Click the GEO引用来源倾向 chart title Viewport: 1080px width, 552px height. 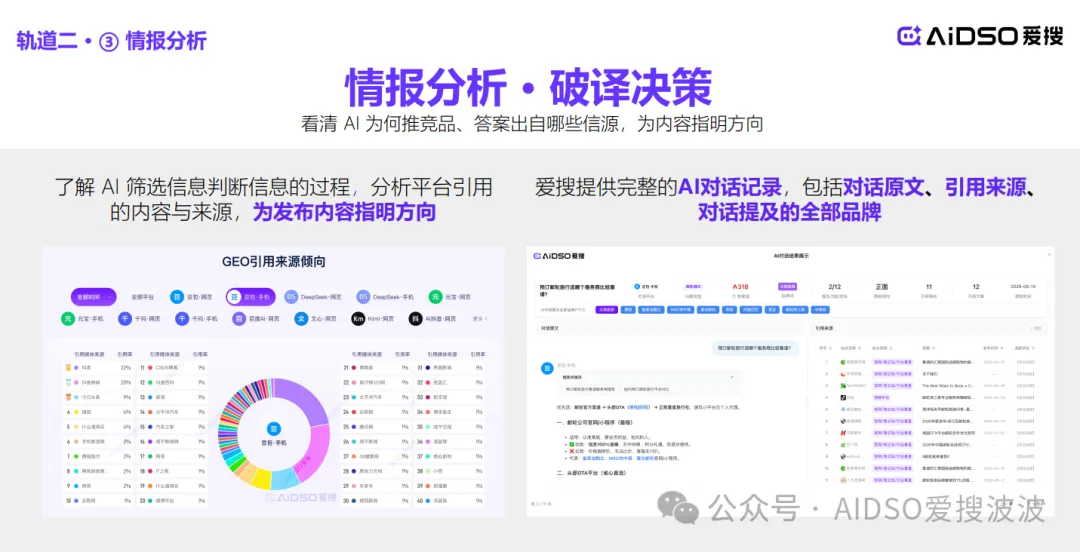(x=273, y=262)
